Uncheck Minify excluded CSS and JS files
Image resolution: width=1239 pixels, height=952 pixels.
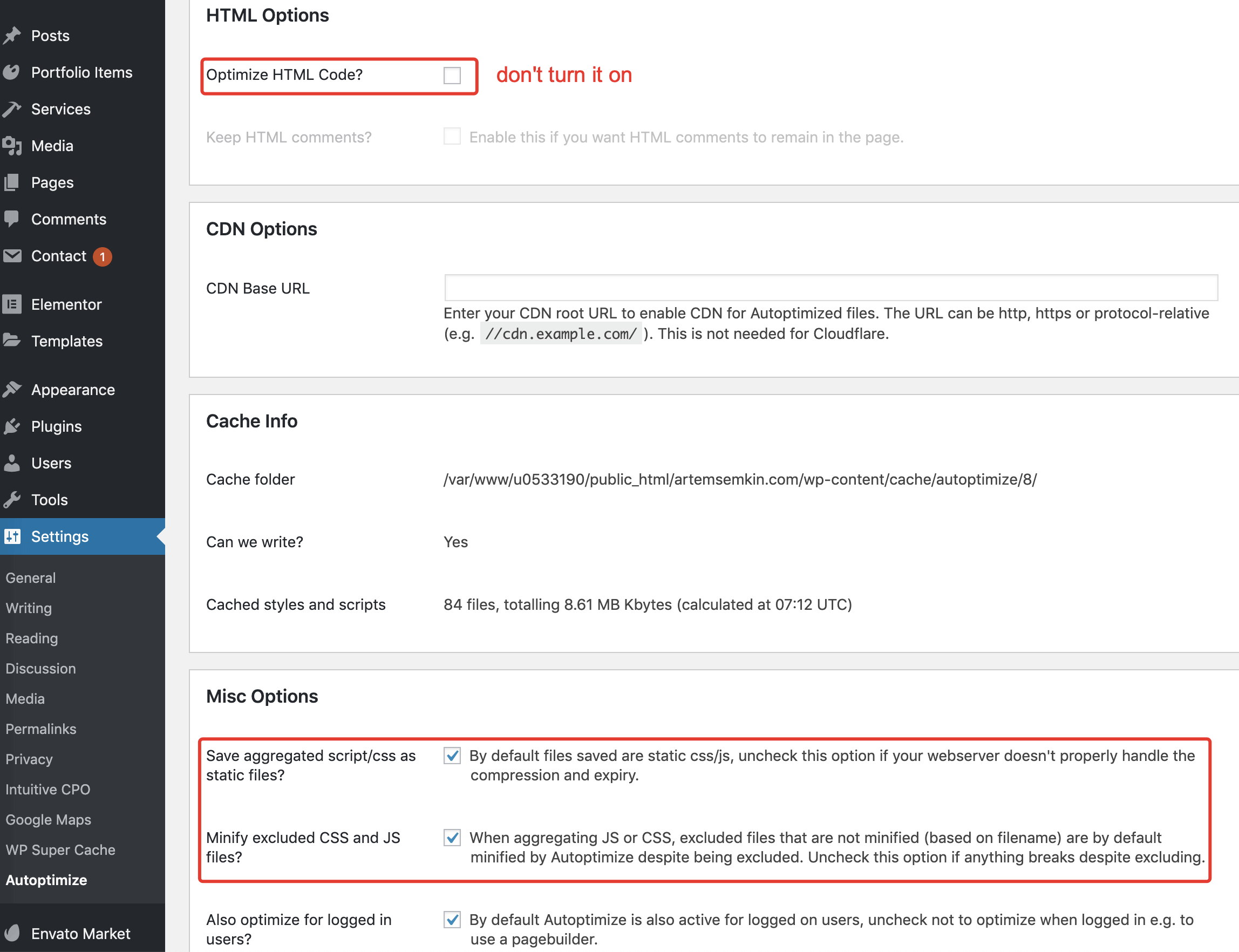tap(452, 838)
